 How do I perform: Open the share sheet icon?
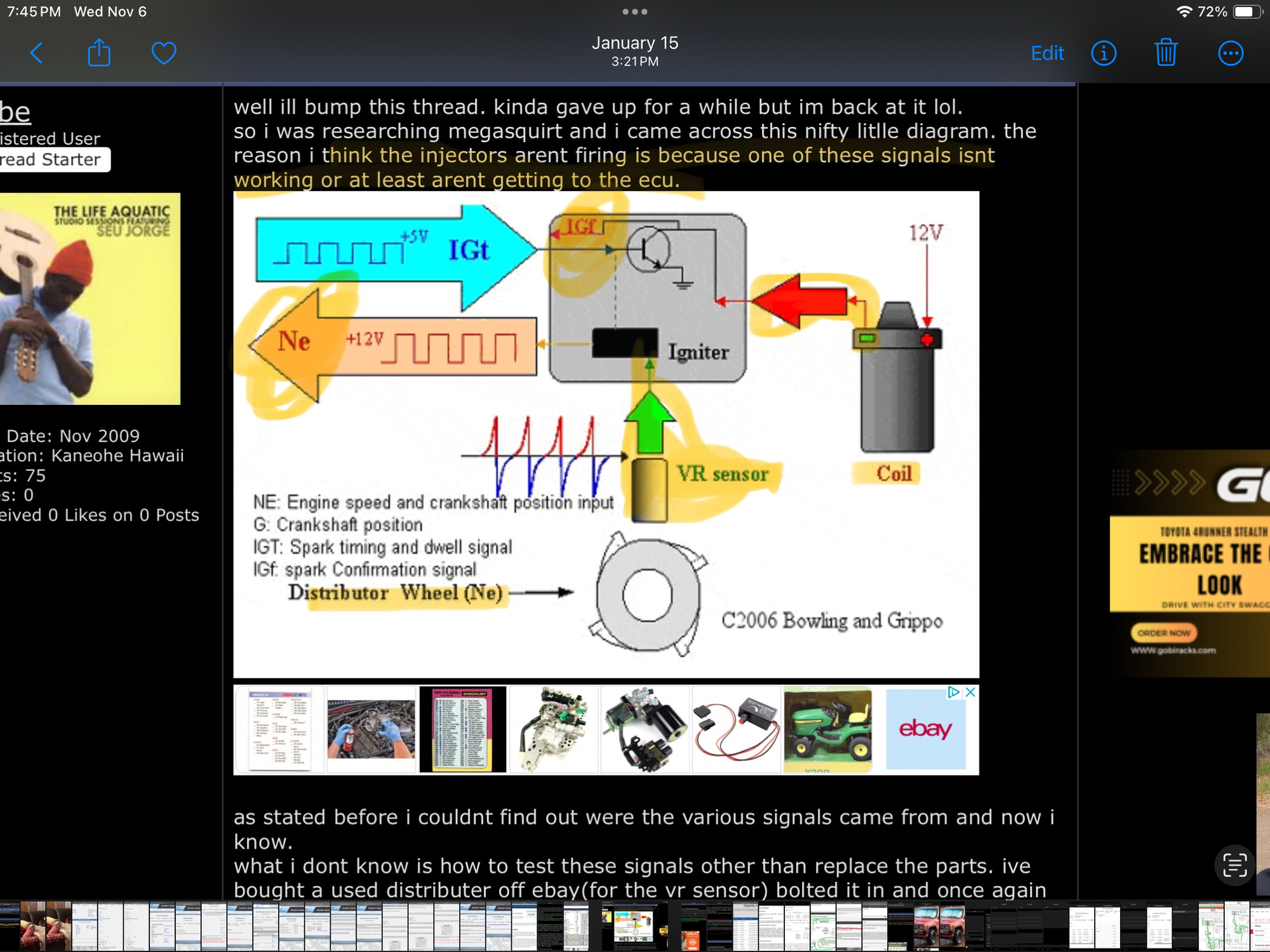(x=99, y=53)
